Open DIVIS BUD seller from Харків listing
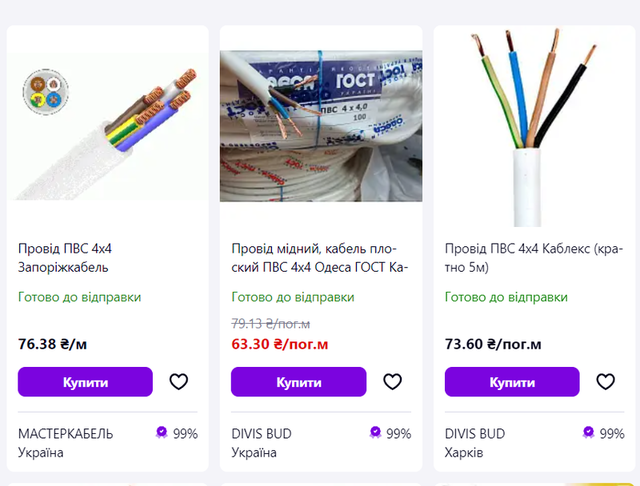The image size is (640, 486). pyautogui.click(x=475, y=433)
